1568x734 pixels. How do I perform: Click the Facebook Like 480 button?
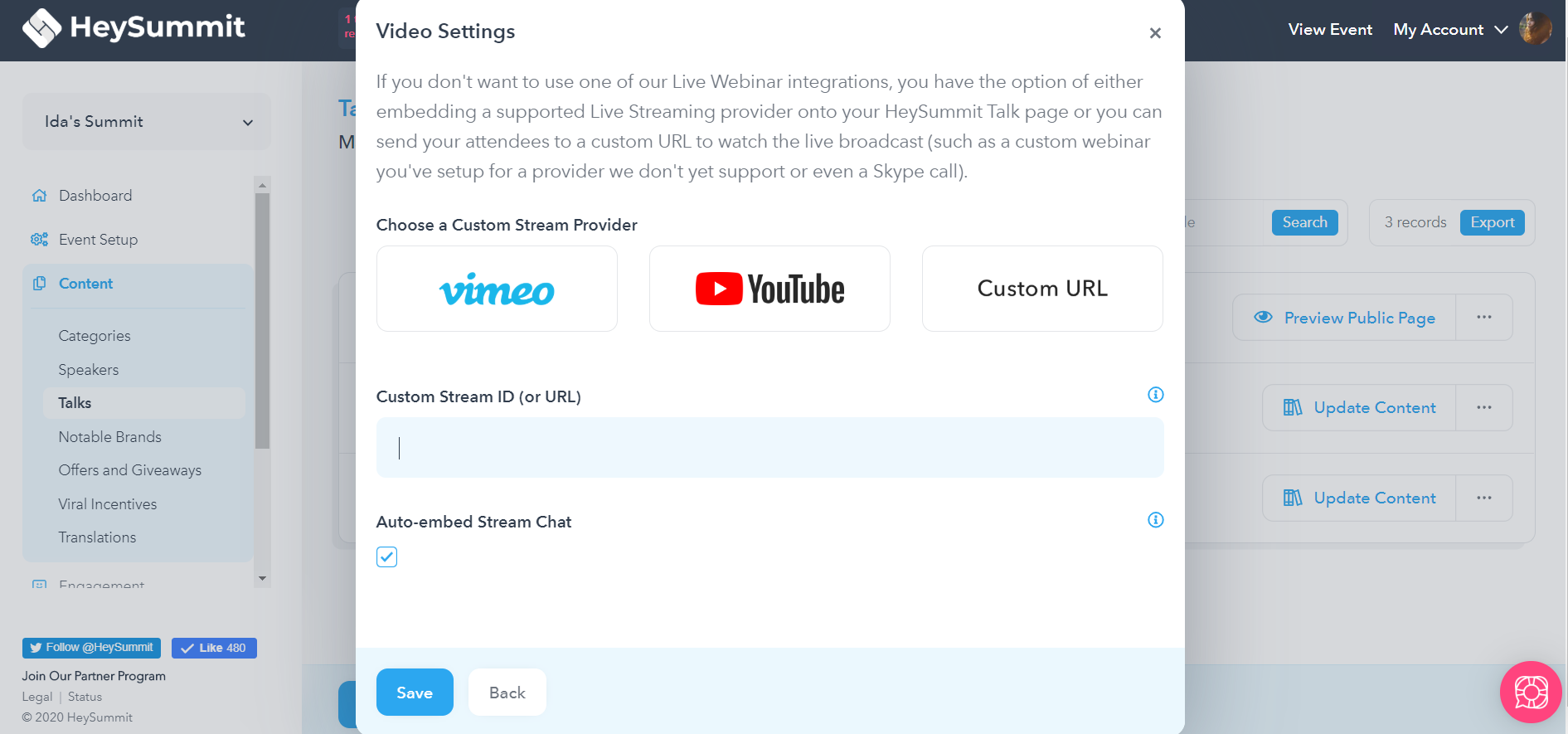214,648
